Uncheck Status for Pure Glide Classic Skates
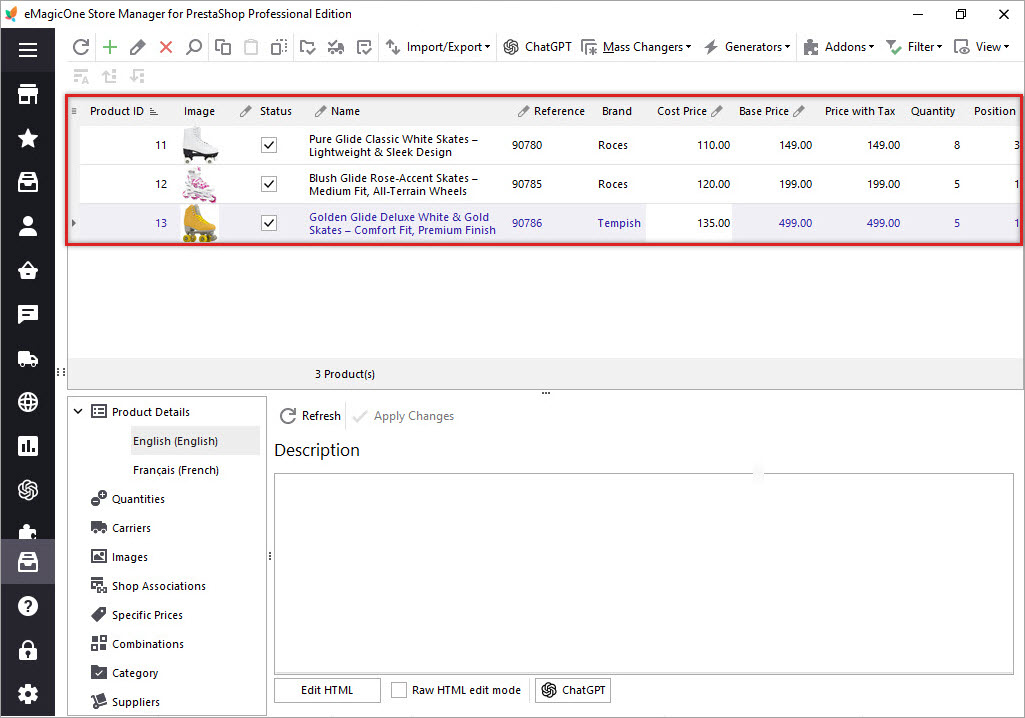Image resolution: width=1025 pixels, height=718 pixels. click(269, 145)
